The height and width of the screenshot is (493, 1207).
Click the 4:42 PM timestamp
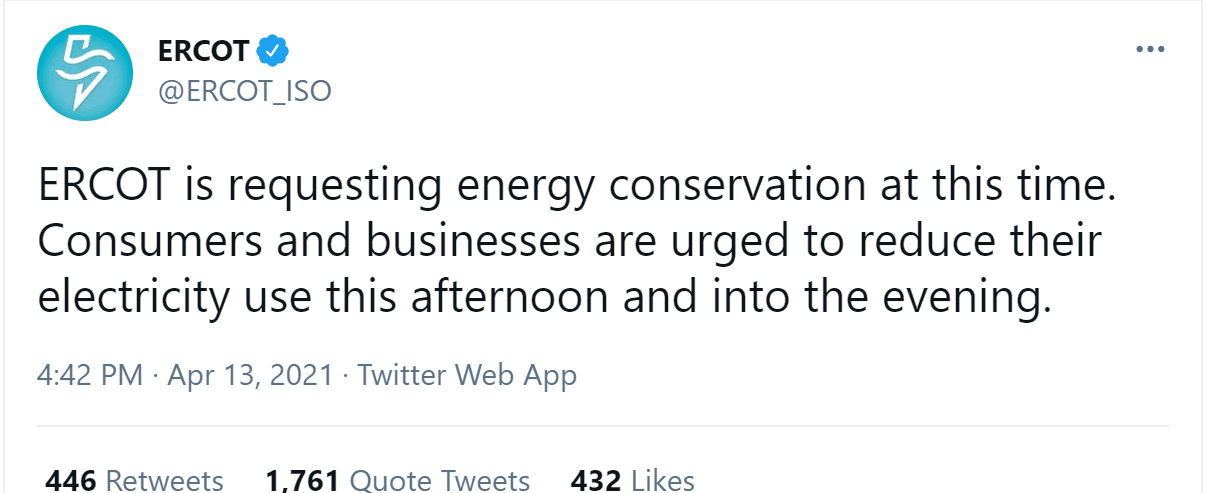click(x=91, y=376)
